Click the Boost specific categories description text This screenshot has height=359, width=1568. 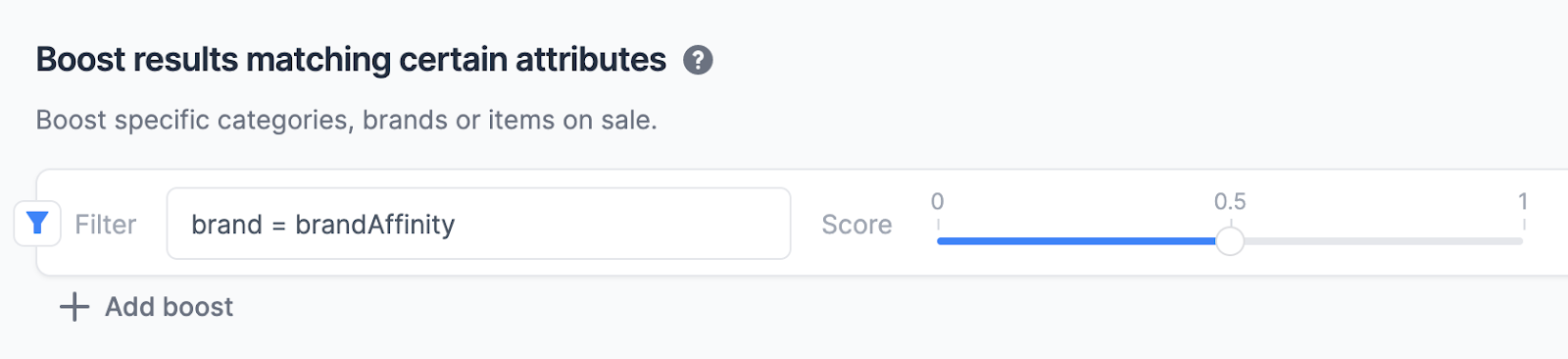tap(346, 120)
